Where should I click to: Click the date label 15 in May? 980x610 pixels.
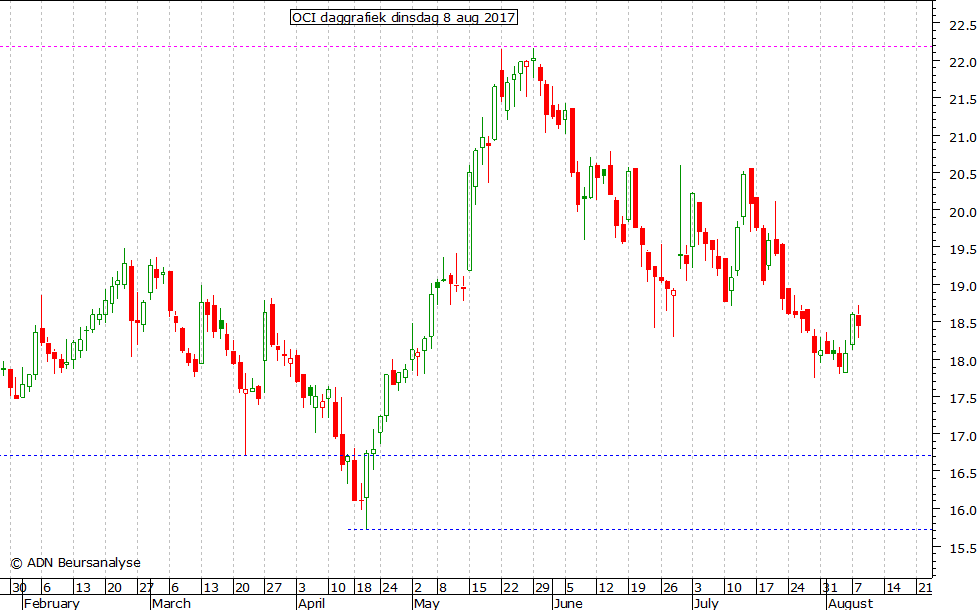click(479, 588)
